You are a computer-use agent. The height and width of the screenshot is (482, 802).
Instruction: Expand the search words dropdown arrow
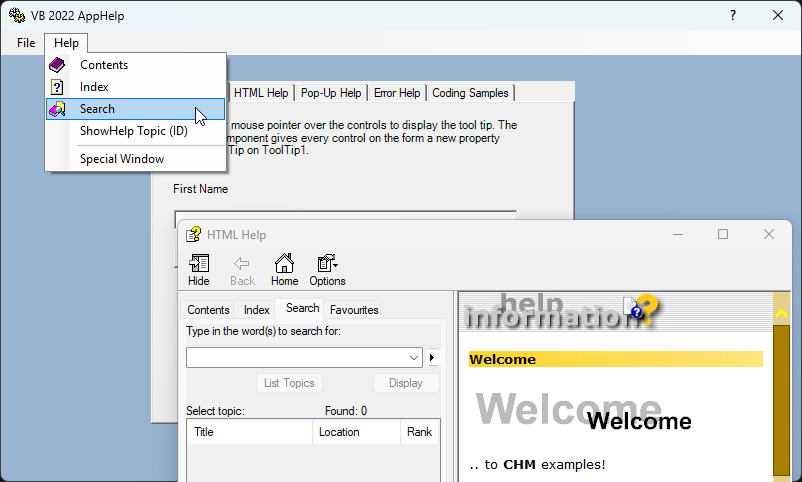[414, 358]
